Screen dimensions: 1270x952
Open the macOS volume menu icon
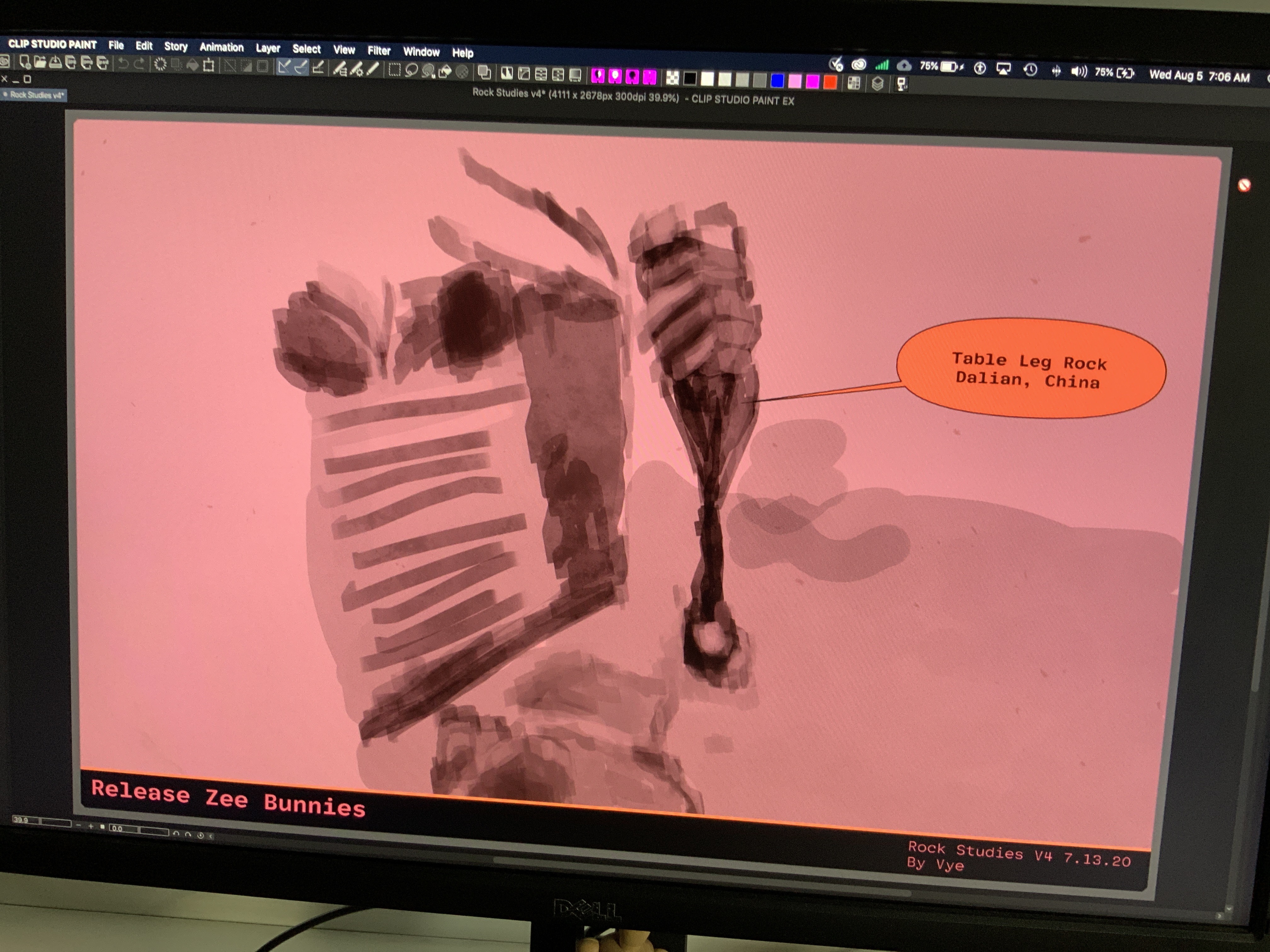(1078, 72)
